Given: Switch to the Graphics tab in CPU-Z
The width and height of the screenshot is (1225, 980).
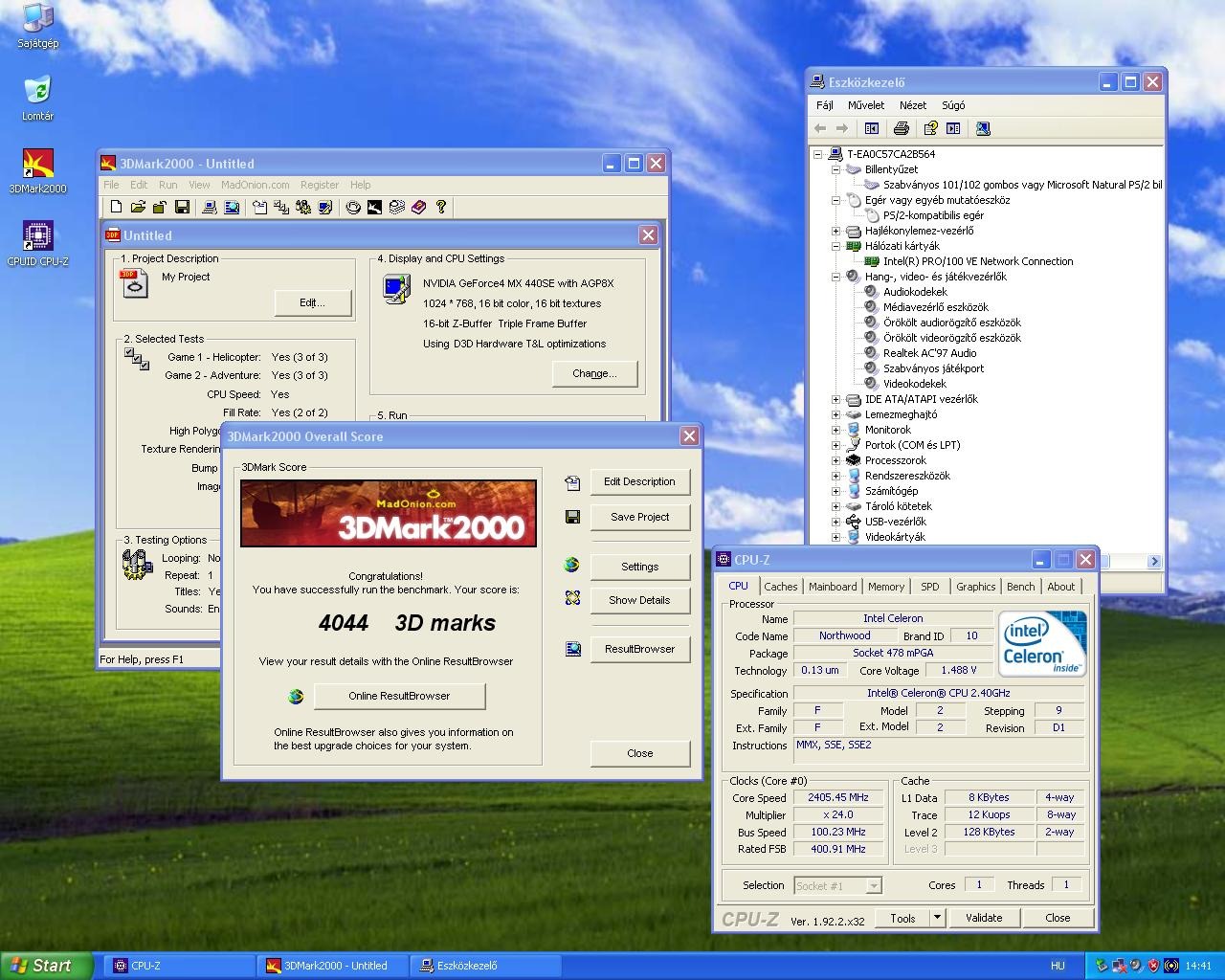Looking at the screenshot, I should [976, 587].
